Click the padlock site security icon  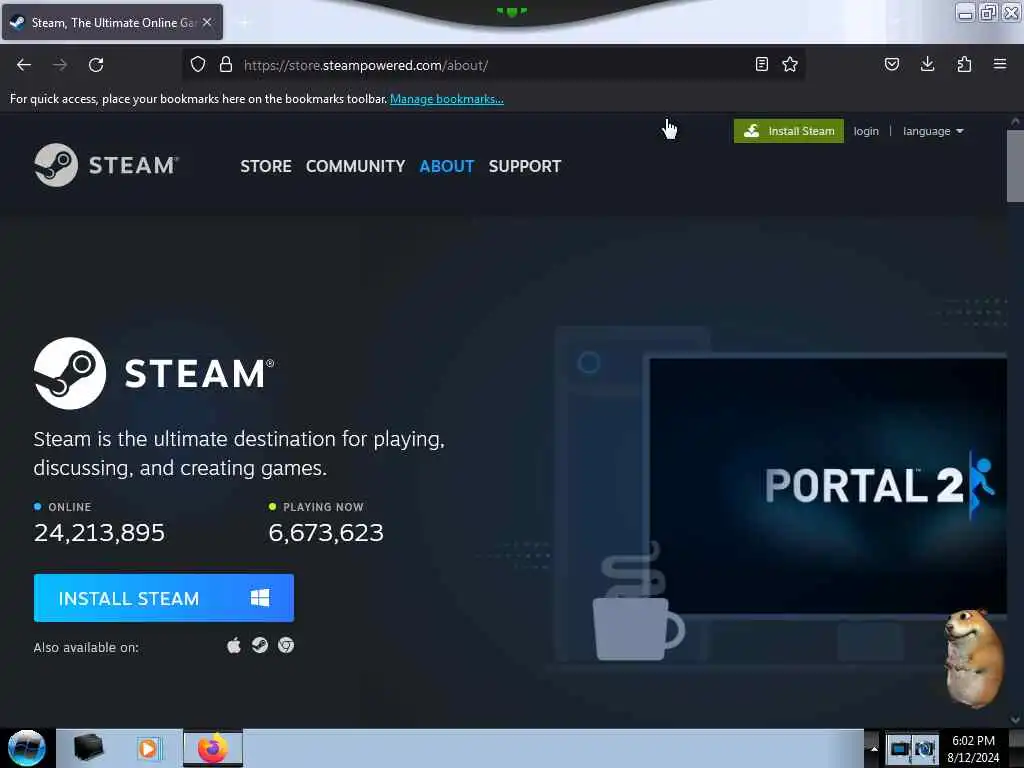click(x=226, y=65)
